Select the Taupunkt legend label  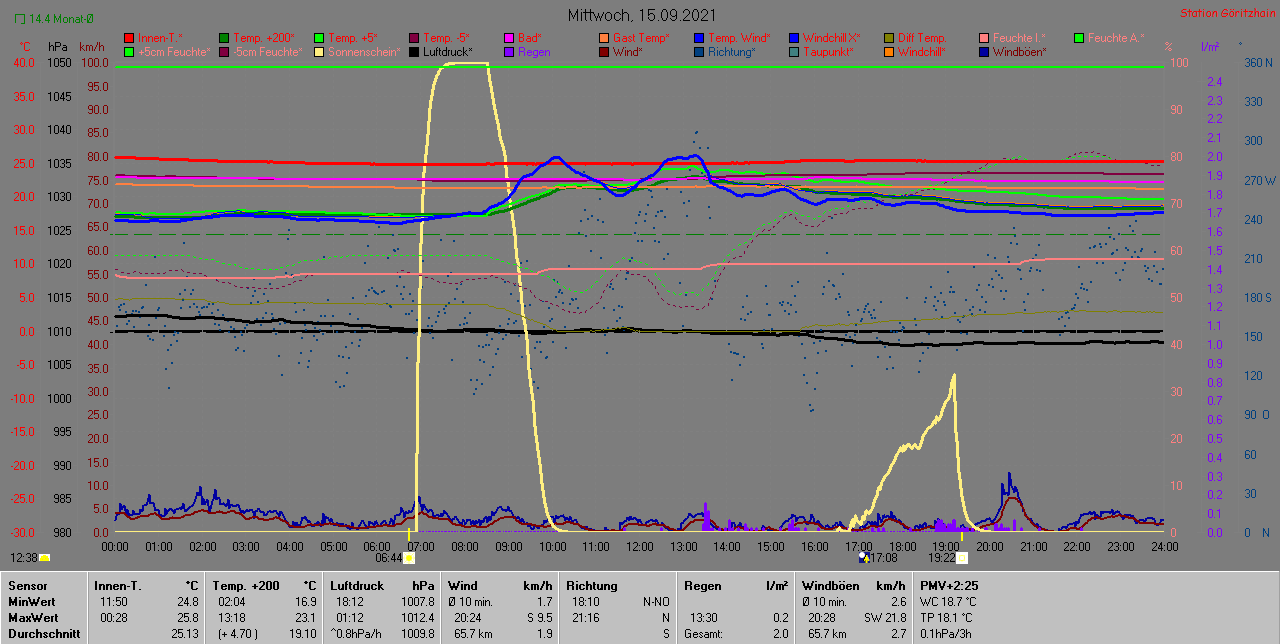click(828, 51)
